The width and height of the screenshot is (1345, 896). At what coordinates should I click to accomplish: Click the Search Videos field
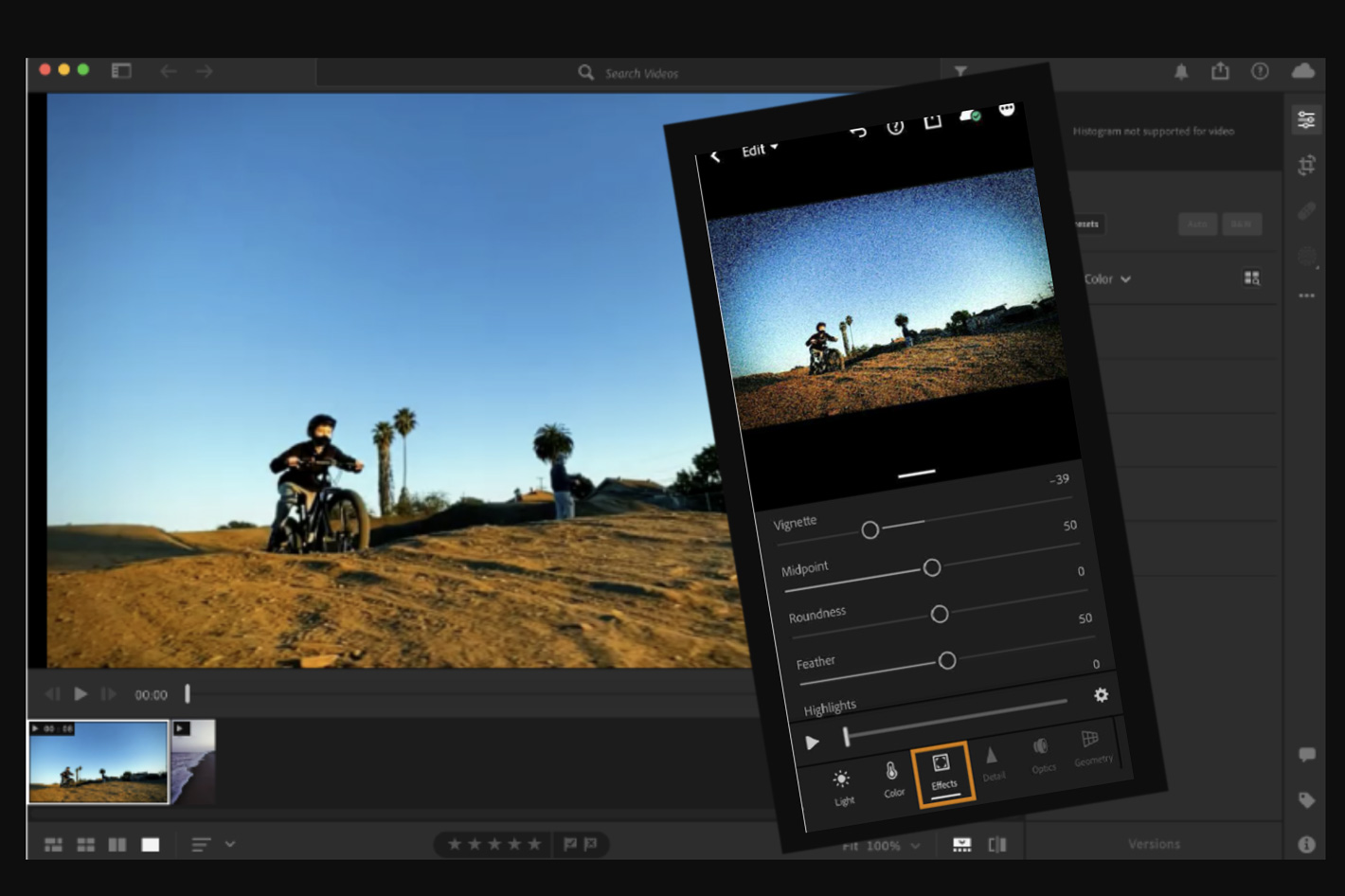pyautogui.click(x=628, y=73)
